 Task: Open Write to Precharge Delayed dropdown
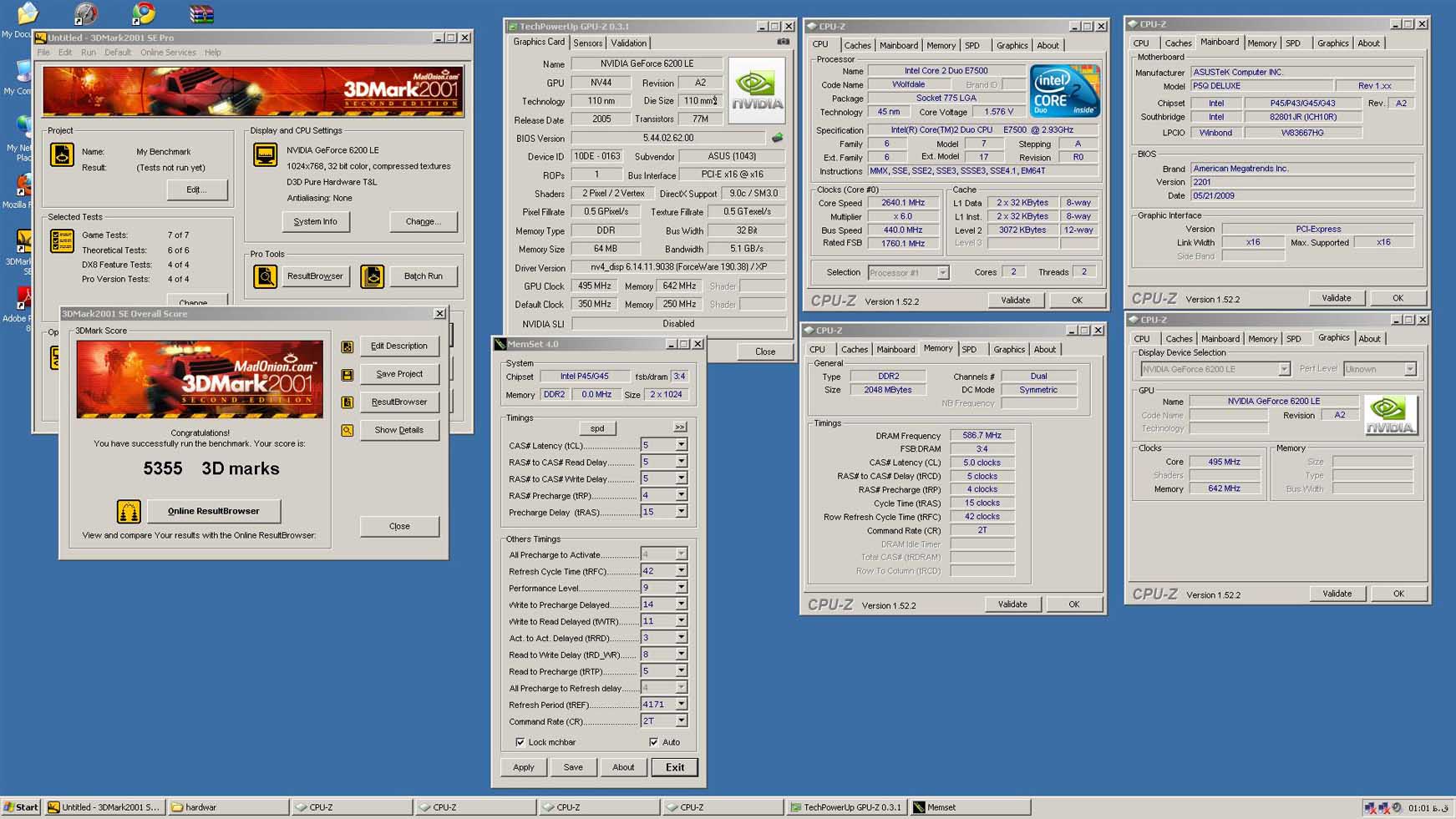[681, 604]
